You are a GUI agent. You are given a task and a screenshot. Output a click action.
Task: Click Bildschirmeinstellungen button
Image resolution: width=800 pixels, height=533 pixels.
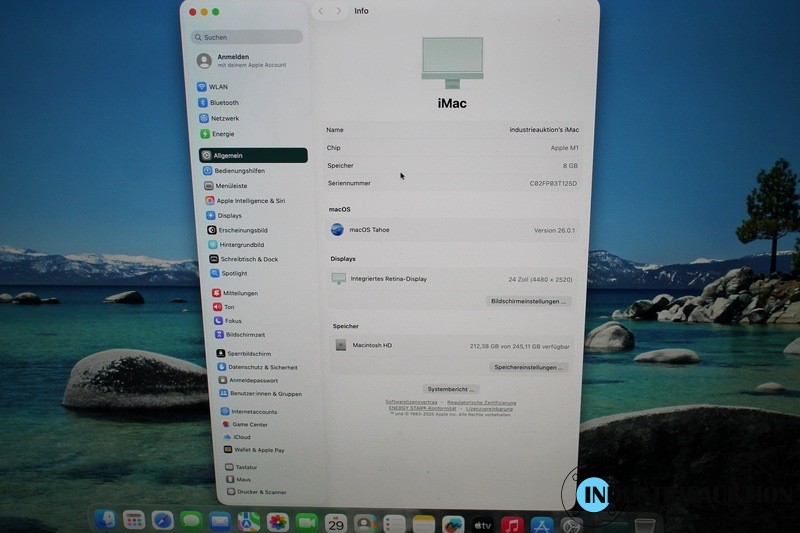528,301
